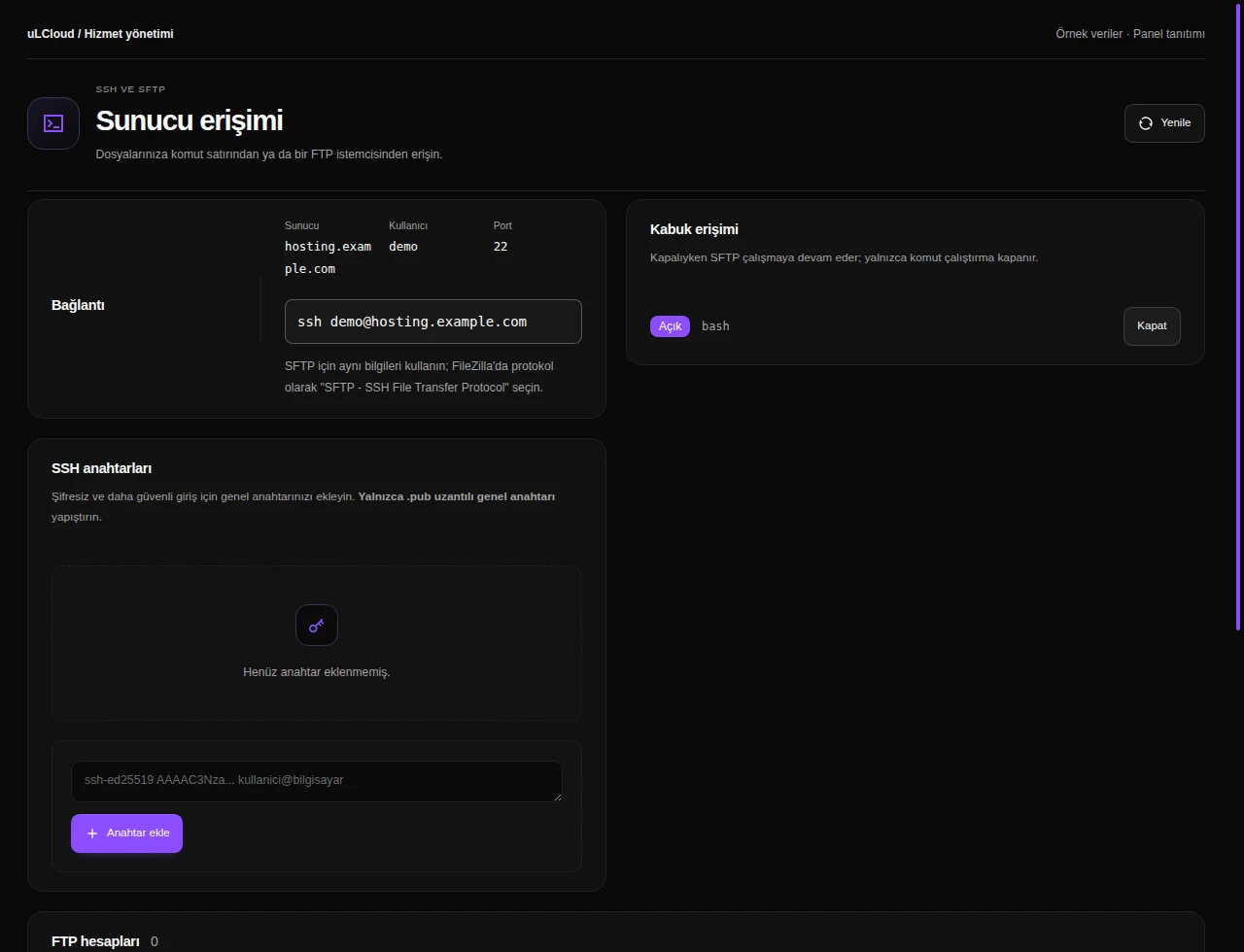This screenshot has width=1244, height=952.
Task: Click the FTP hesapları heading
Action: point(96,941)
